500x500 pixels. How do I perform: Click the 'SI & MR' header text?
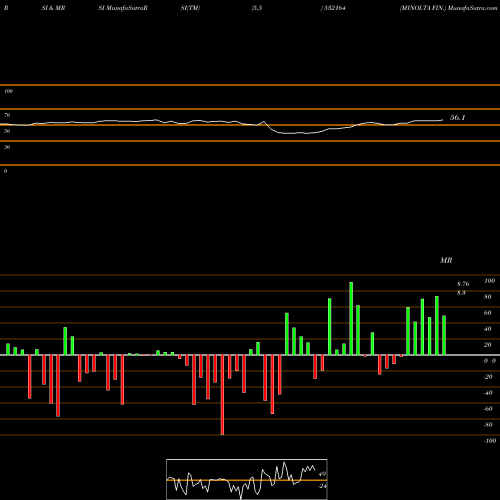click(53, 8)
